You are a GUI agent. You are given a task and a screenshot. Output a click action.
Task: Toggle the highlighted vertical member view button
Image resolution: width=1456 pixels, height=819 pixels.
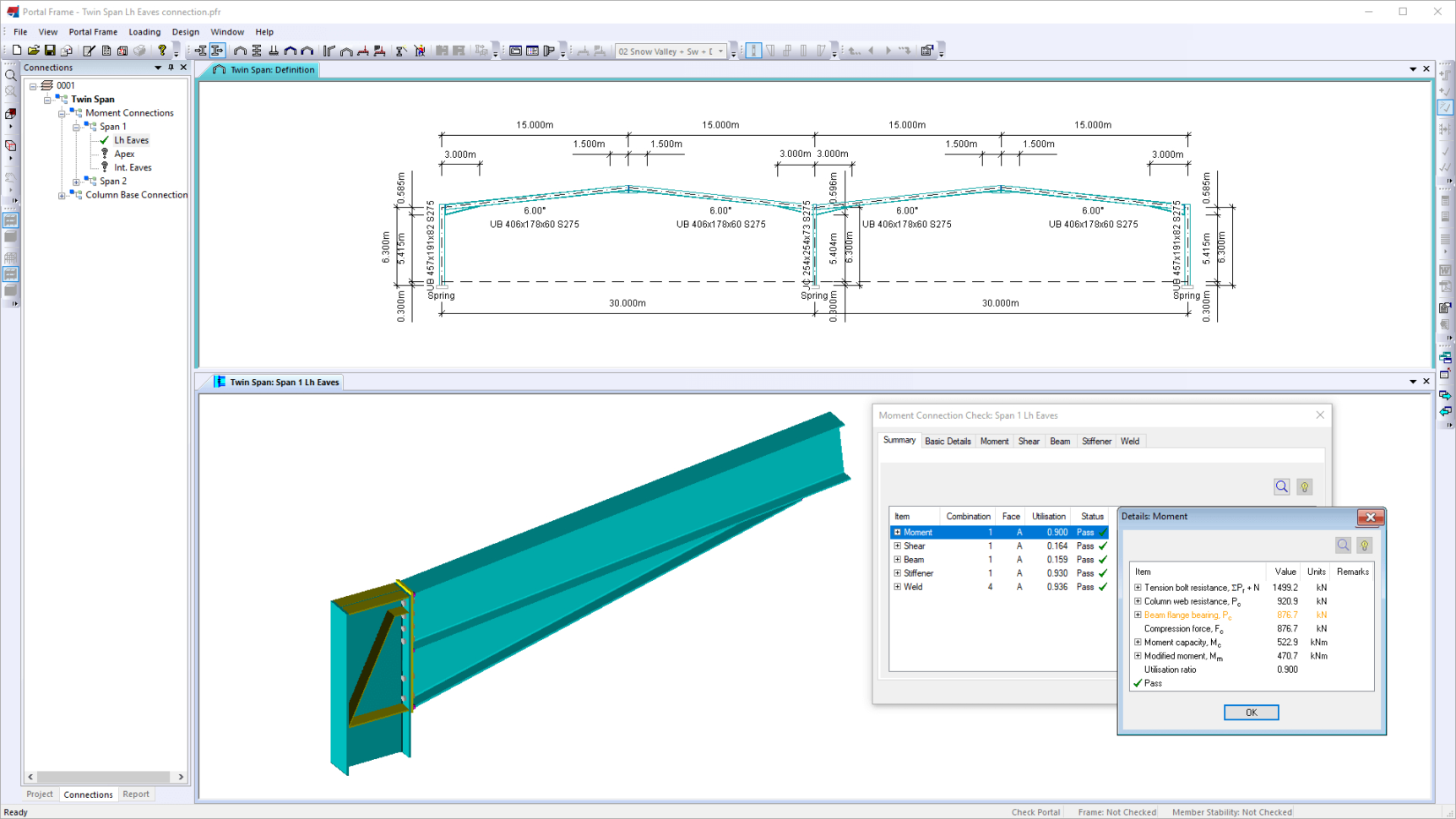[753, 51]
